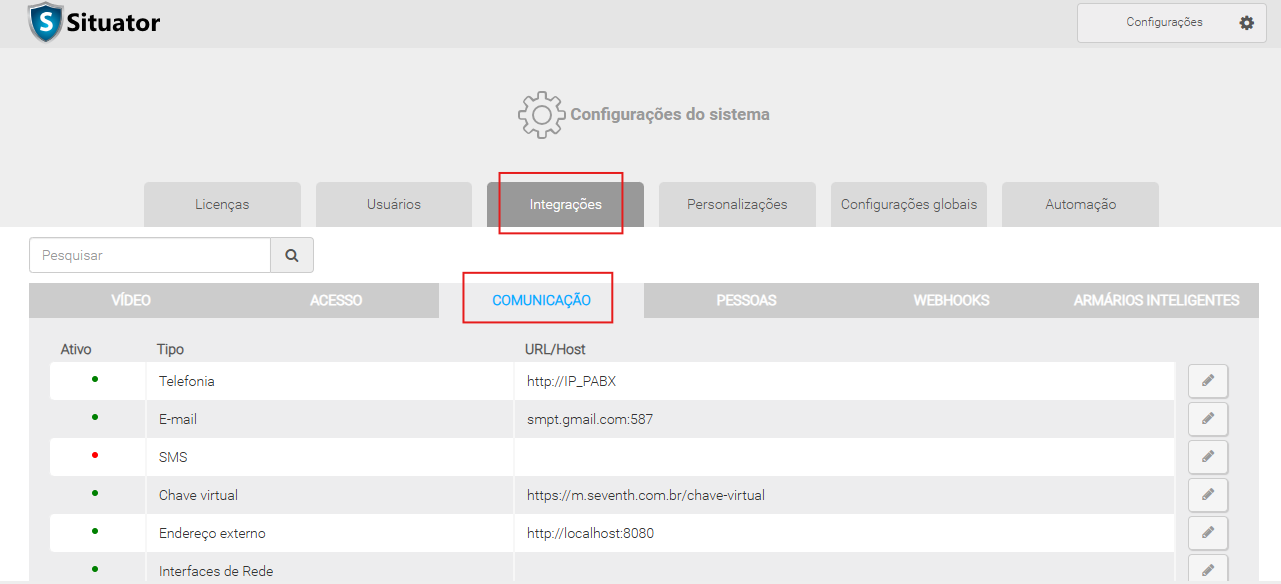The height and width of the screenshot is (584, 1281).
Task: Switch to the WEBHOOKS sub-tab
Action: pyautogui.click(x=951, y=300)
